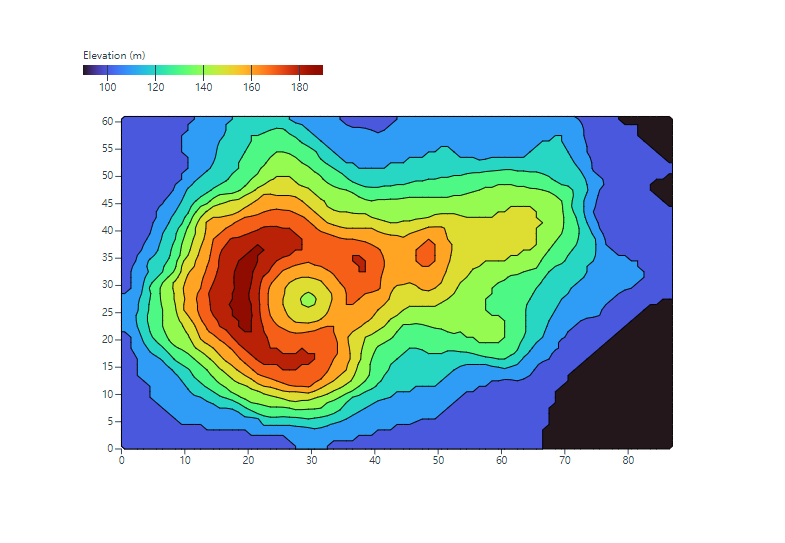Click the small green circle inside yellow ring
This screenshot has width=785, height=543.
click(x=308, y=299)
